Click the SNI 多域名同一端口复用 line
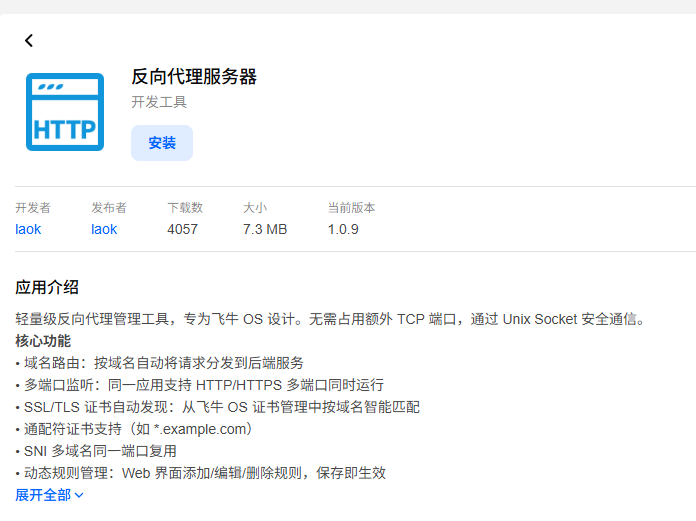 point(96,451)
